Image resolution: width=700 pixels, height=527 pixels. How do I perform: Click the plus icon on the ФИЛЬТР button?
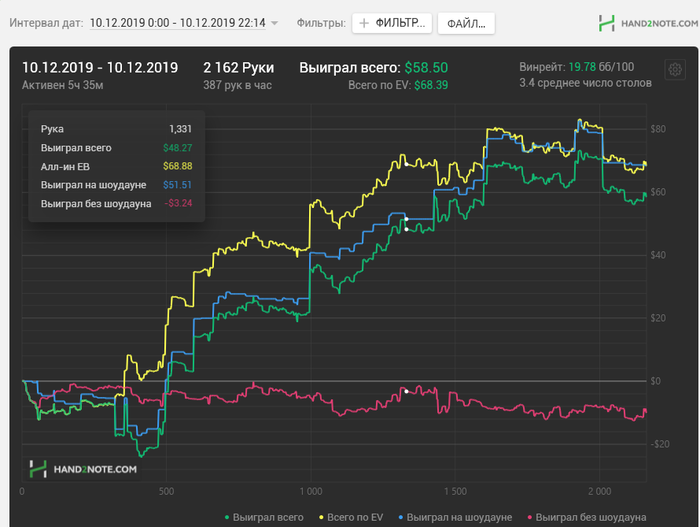[364, 23]
